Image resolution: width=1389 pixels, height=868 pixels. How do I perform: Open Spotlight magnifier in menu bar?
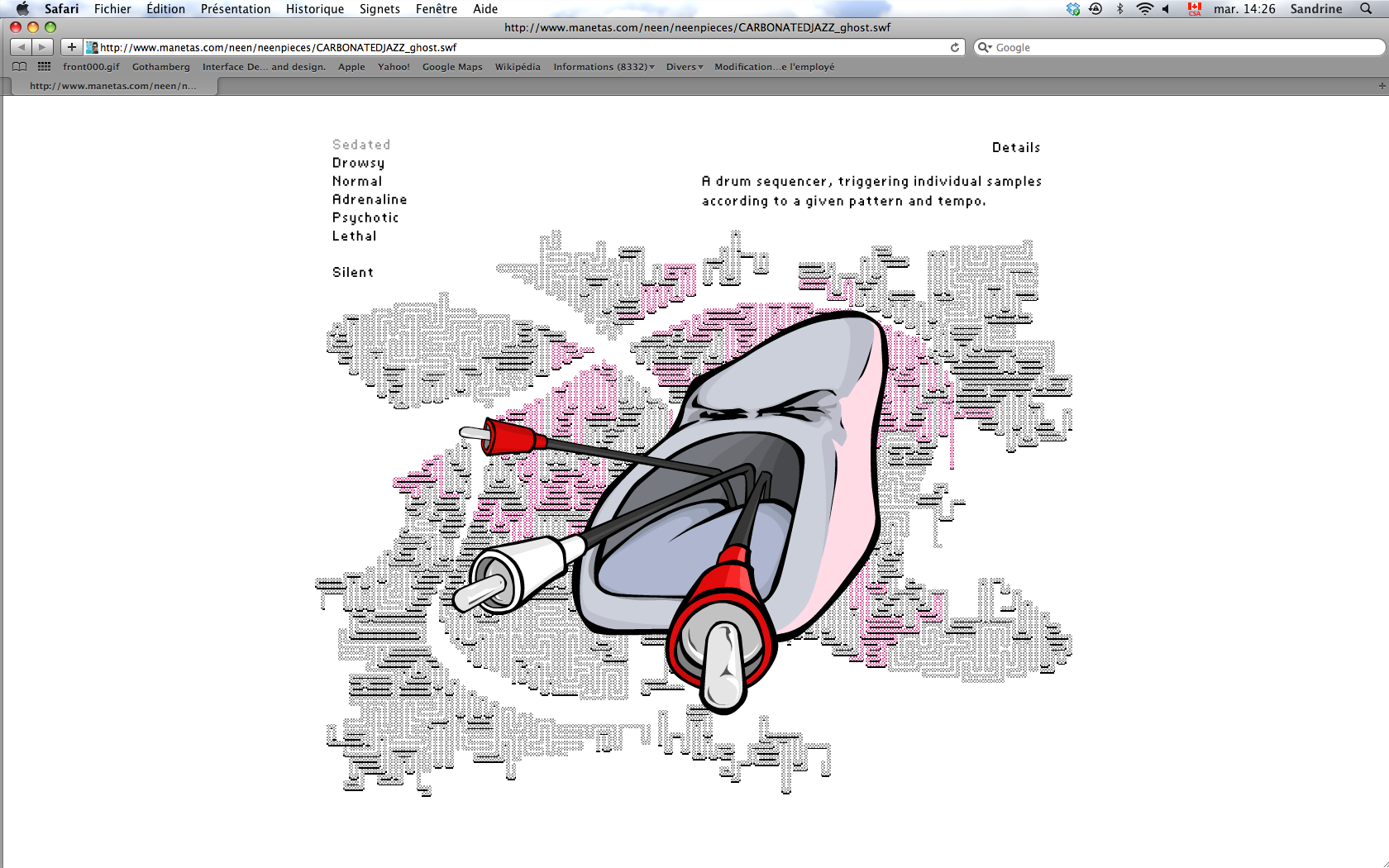(x=1366, y=9)
